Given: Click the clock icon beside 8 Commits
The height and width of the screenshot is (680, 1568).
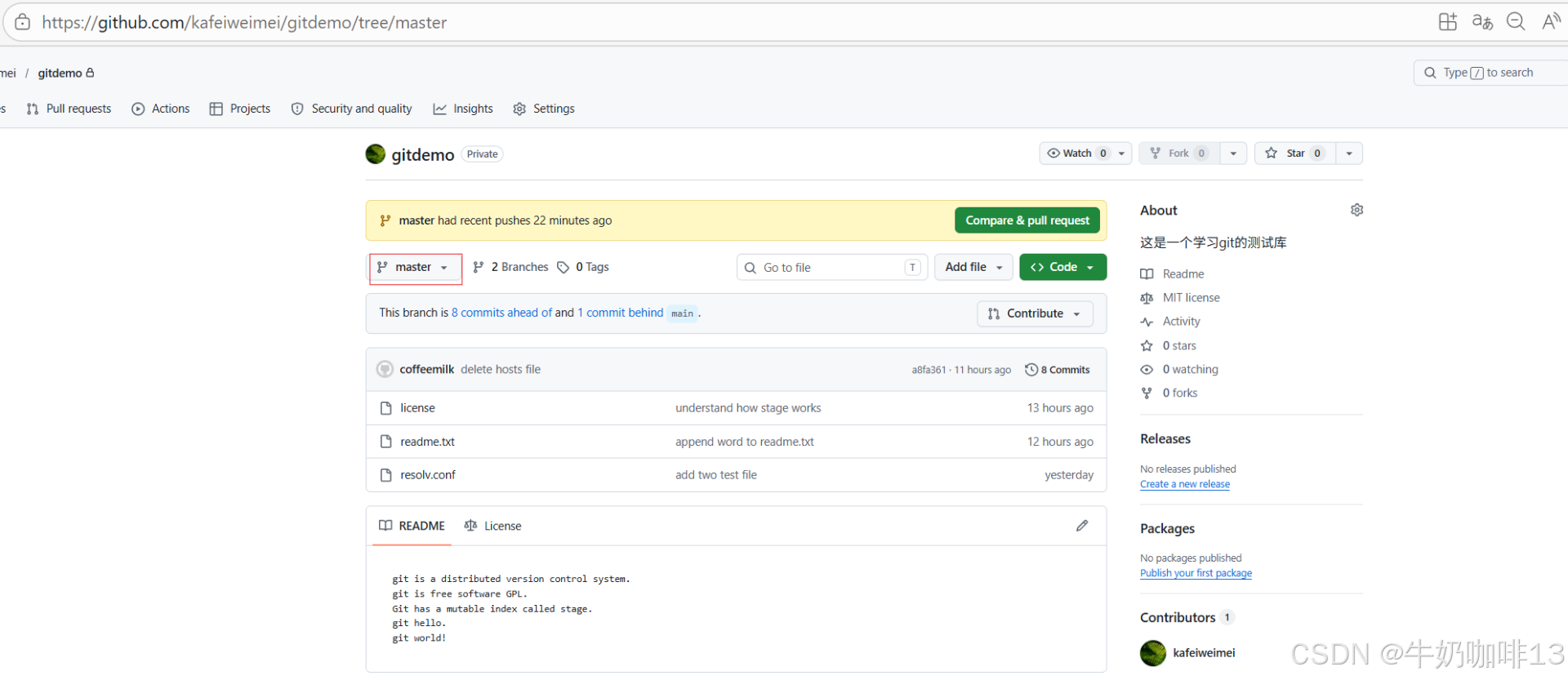Looking at the screenshot, I should [x=1031, y=370].
